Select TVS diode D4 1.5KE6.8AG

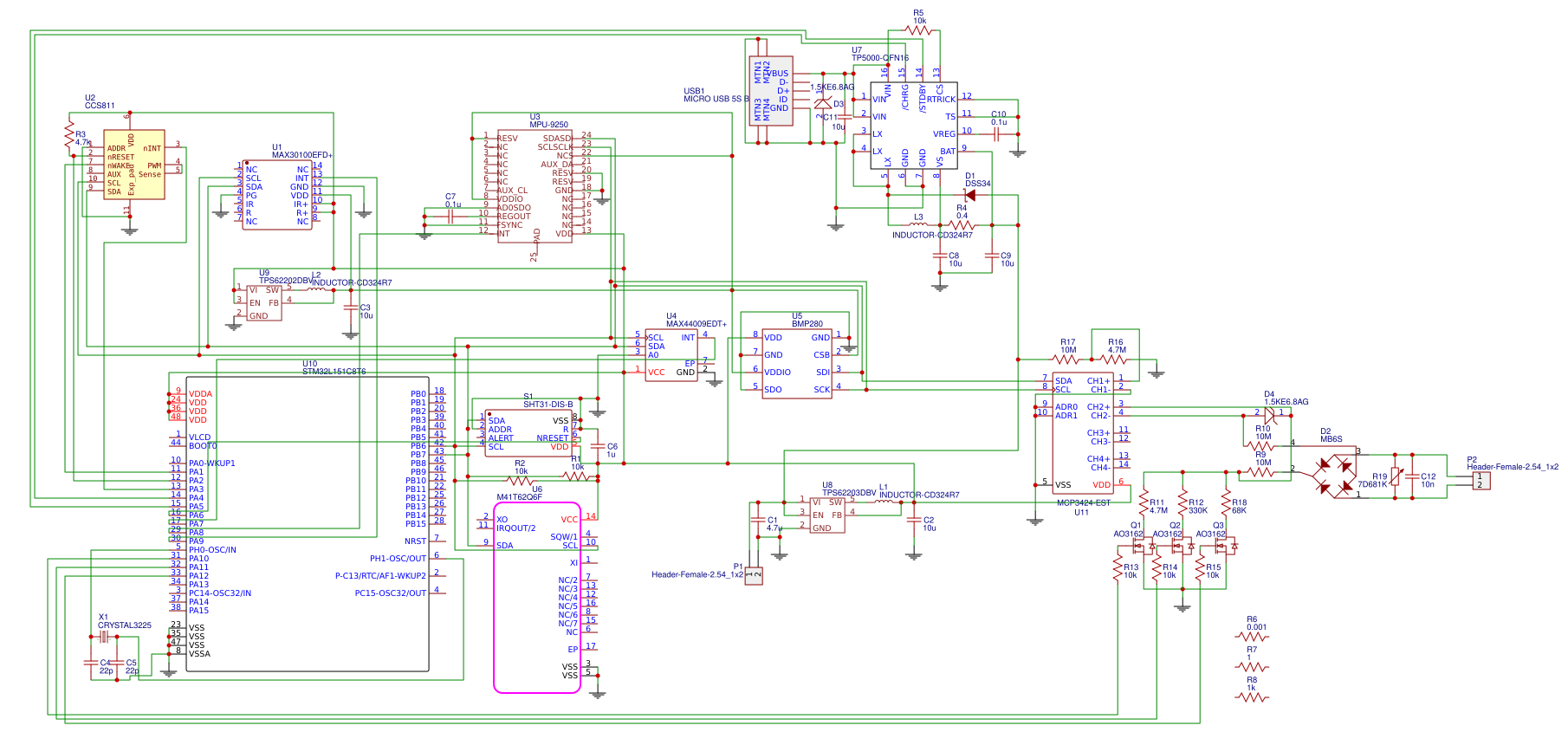pyautogui.click(x=1270, y=416)
